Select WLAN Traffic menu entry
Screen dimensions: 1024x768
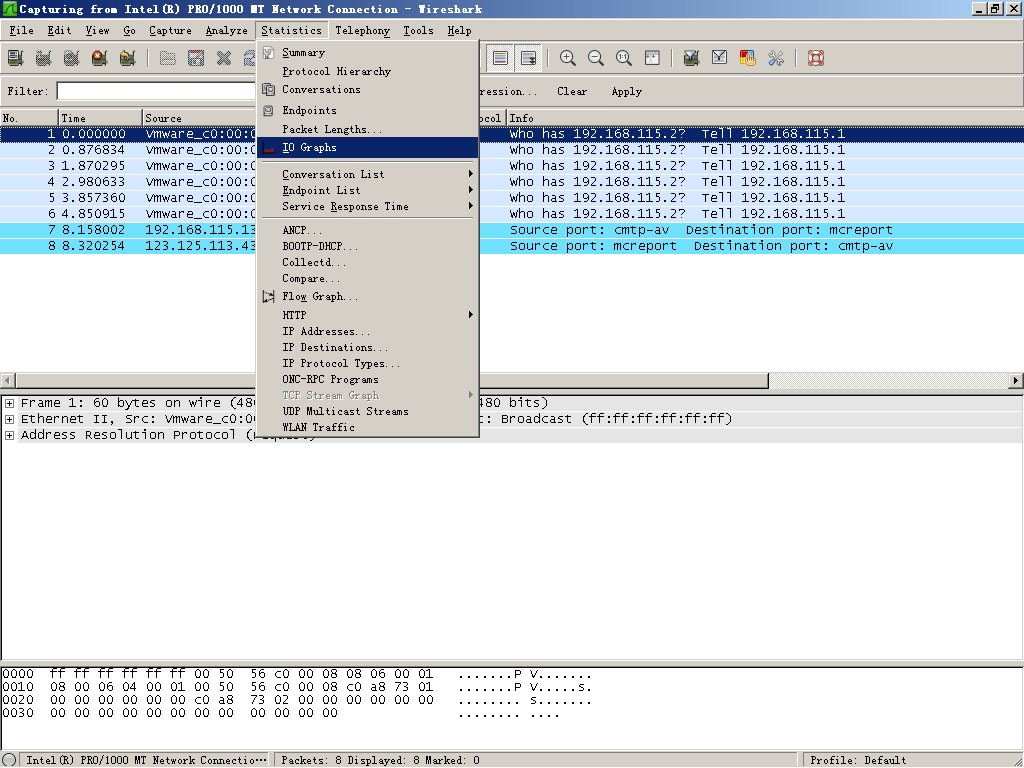tap(368, 427)
